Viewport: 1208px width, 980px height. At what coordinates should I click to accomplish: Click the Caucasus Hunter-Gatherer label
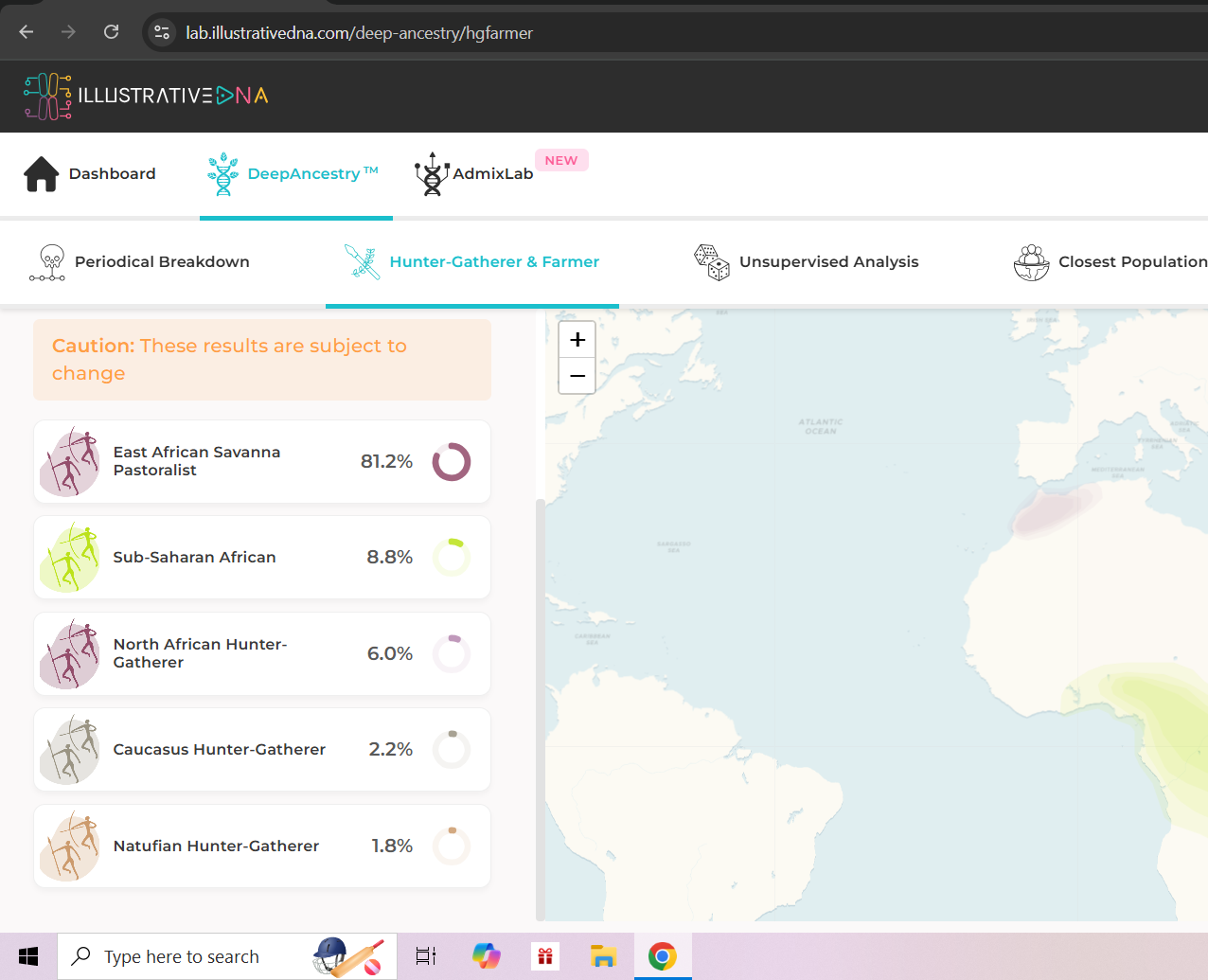pos(220,750)
